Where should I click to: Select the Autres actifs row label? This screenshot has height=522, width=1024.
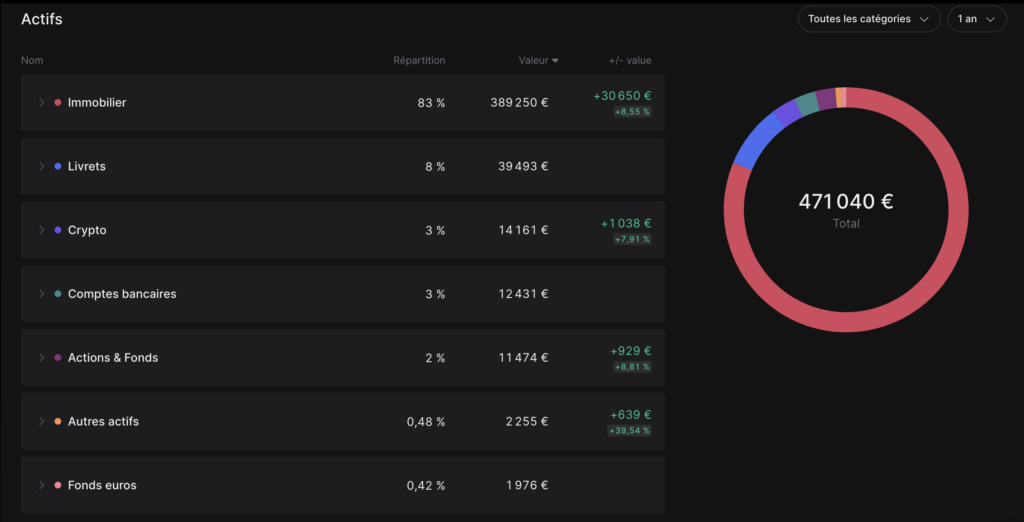103,421
